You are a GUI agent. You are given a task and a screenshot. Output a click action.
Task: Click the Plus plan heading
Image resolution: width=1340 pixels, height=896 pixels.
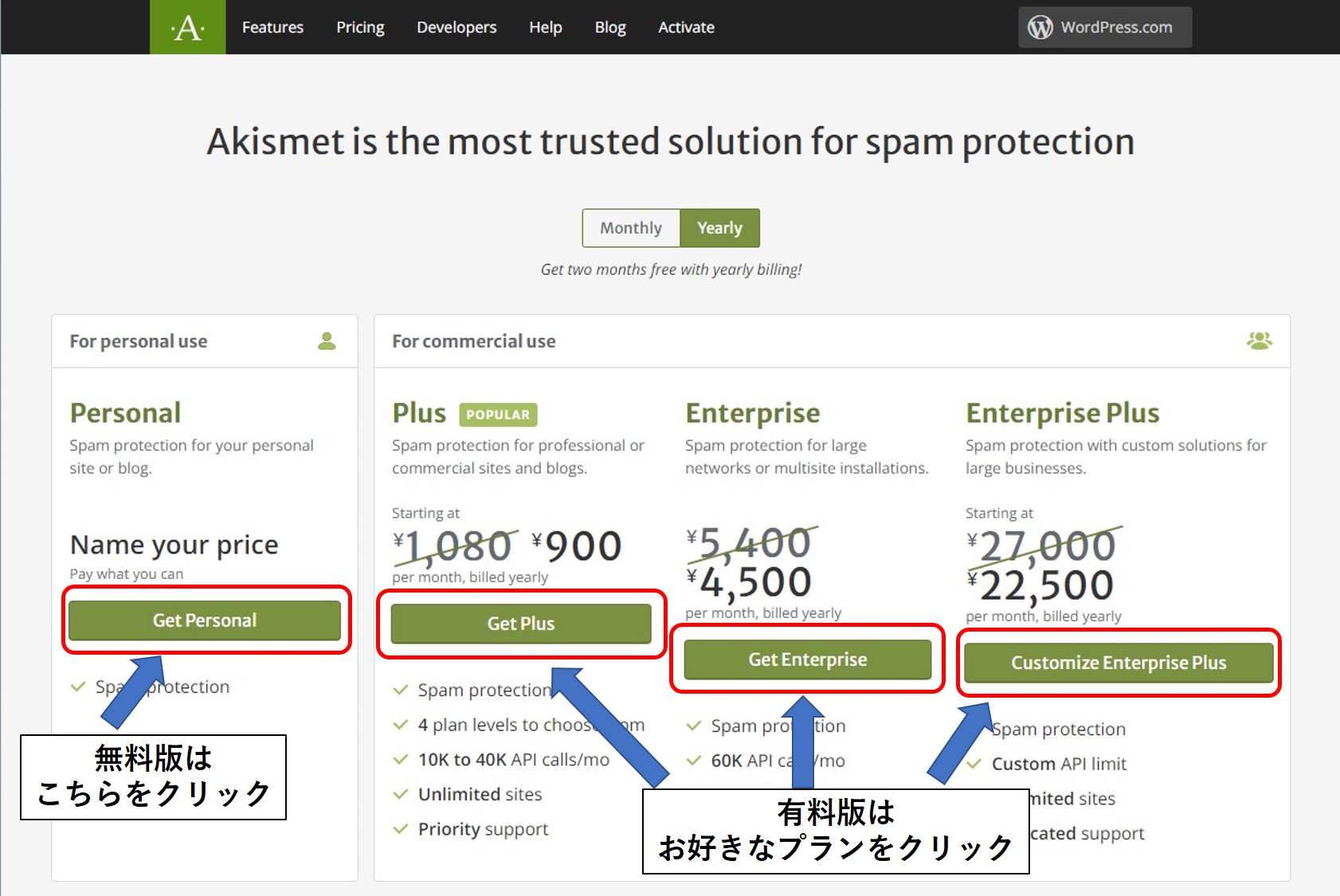tap(419, 413)
